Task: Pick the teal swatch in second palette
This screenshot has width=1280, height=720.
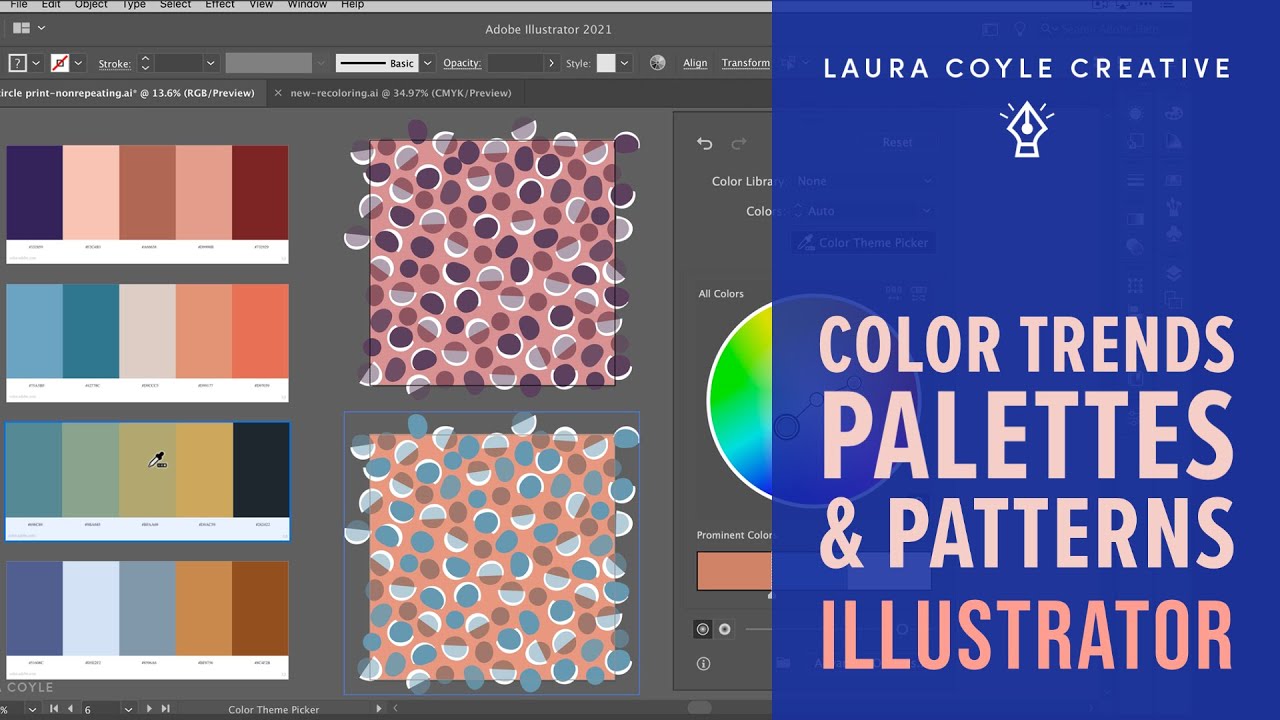Action: click(x=91, y=330)
